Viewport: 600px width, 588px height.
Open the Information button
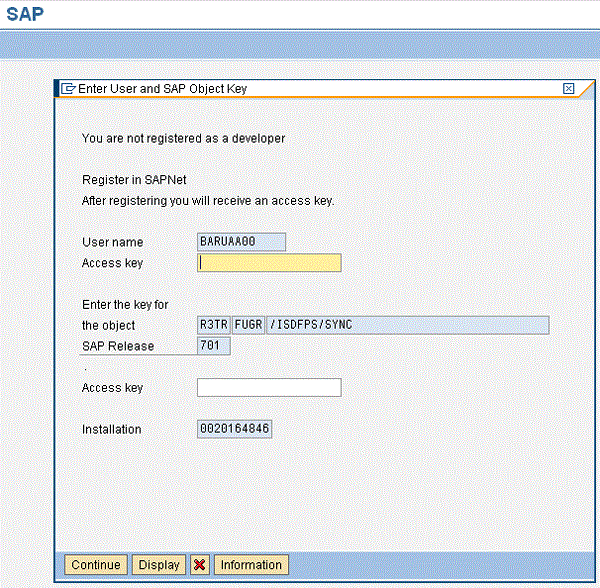(251, 565)
